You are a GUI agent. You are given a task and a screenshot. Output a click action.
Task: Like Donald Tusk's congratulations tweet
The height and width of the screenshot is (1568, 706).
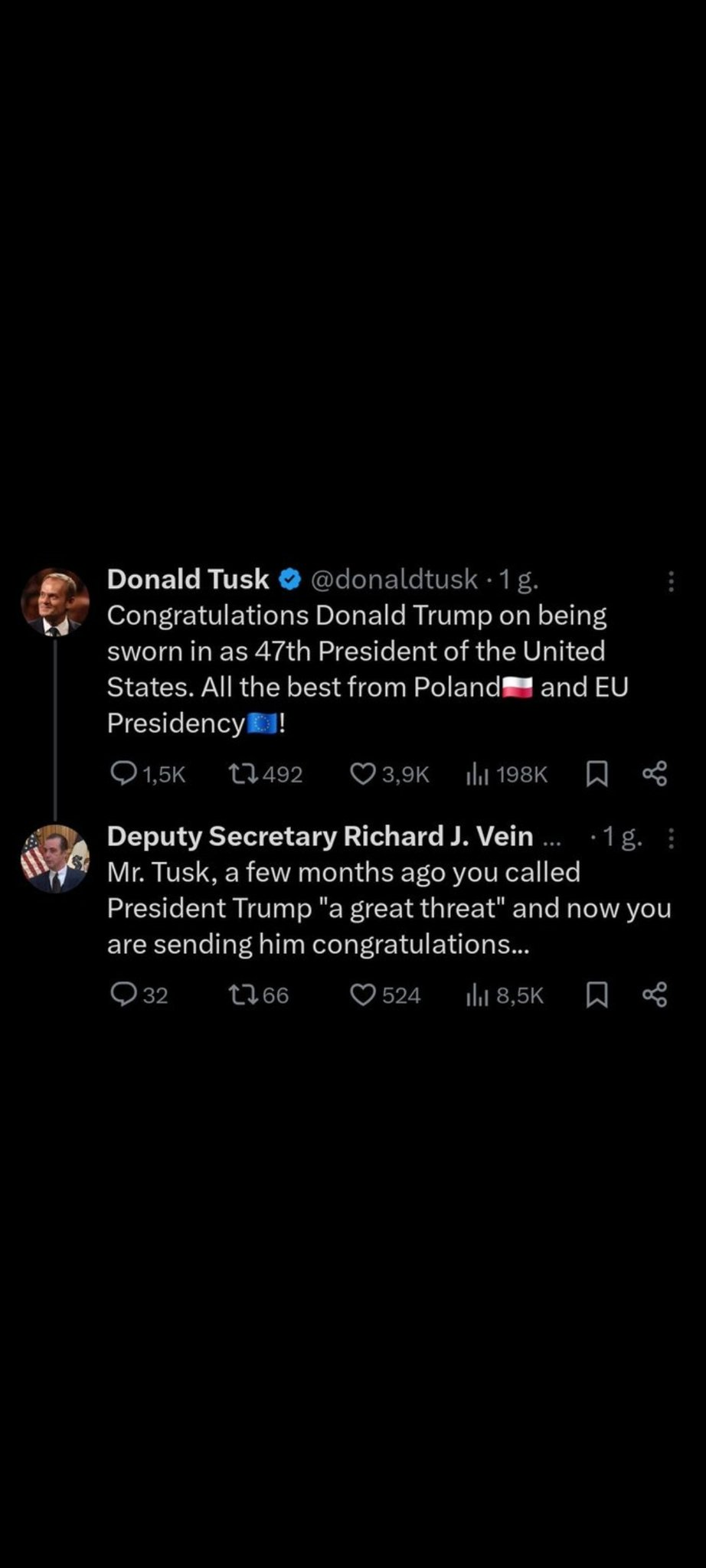pos(362,773)
